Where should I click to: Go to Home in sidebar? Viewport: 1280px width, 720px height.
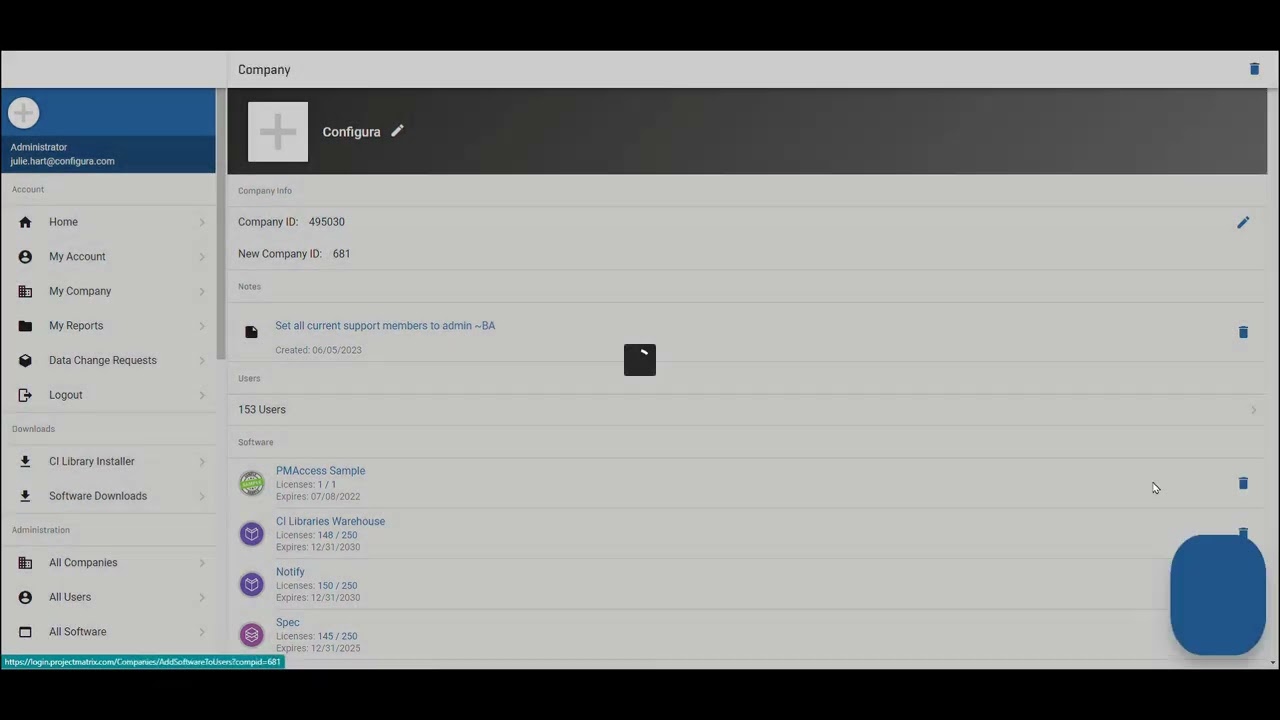pyautogui.click(x=108, y=222)
